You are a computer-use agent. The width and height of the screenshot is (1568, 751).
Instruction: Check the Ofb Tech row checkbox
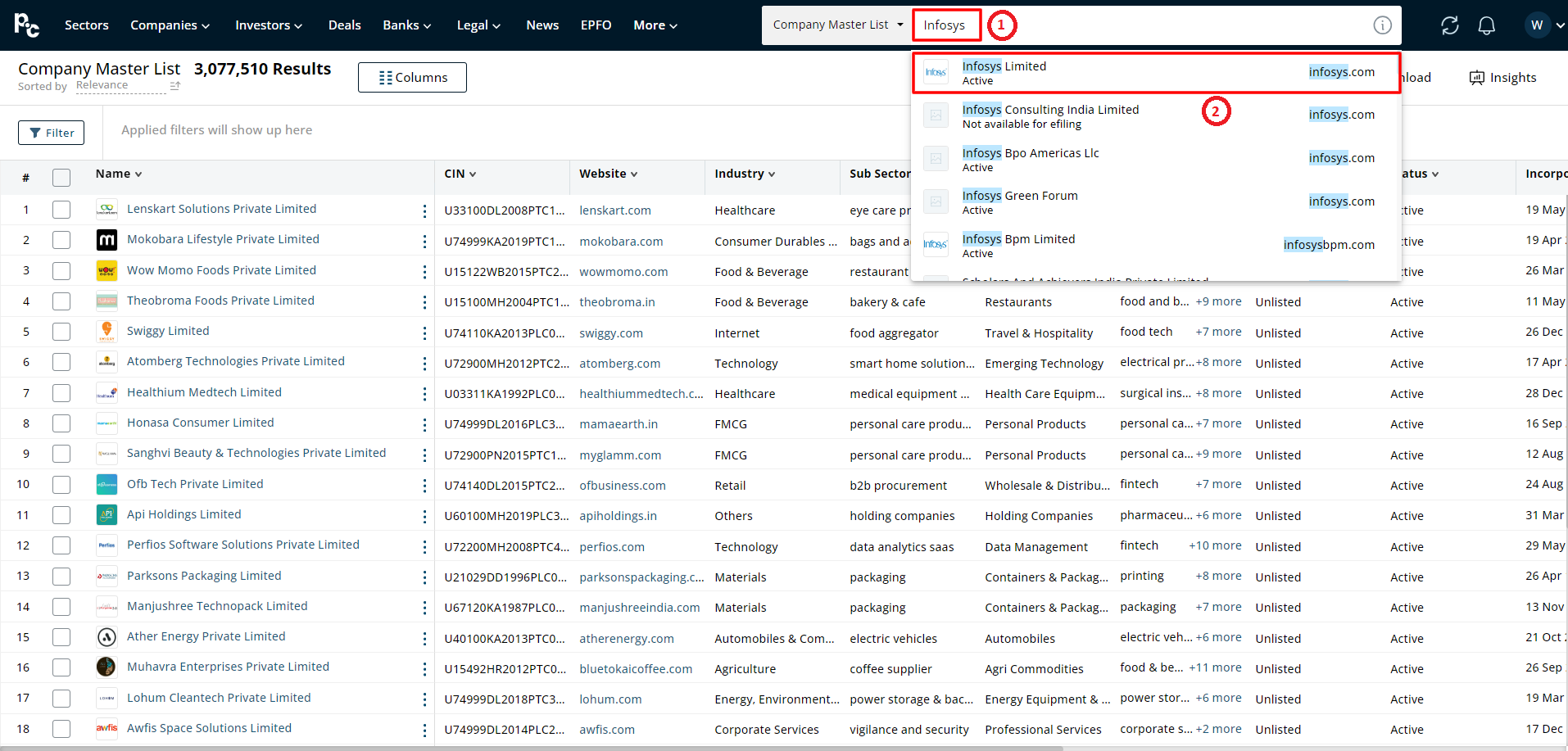(x=61, y=485)
